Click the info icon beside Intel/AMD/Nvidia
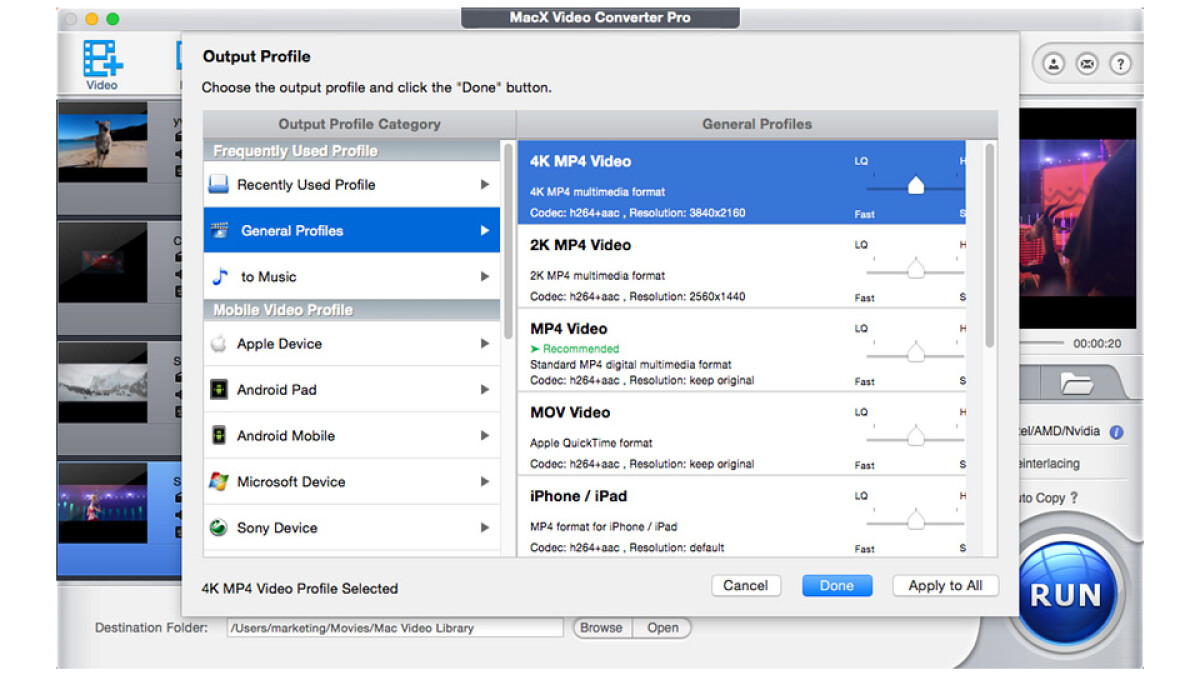The width and height of the screenshot is (1200, 675). (x=1116, y=430)
